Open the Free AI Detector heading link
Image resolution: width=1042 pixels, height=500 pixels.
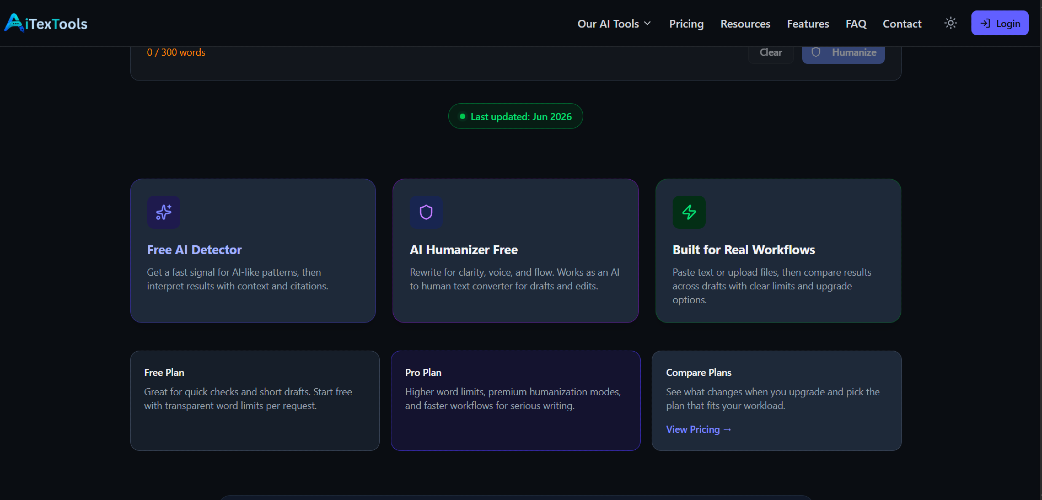(x=194, y=250)
